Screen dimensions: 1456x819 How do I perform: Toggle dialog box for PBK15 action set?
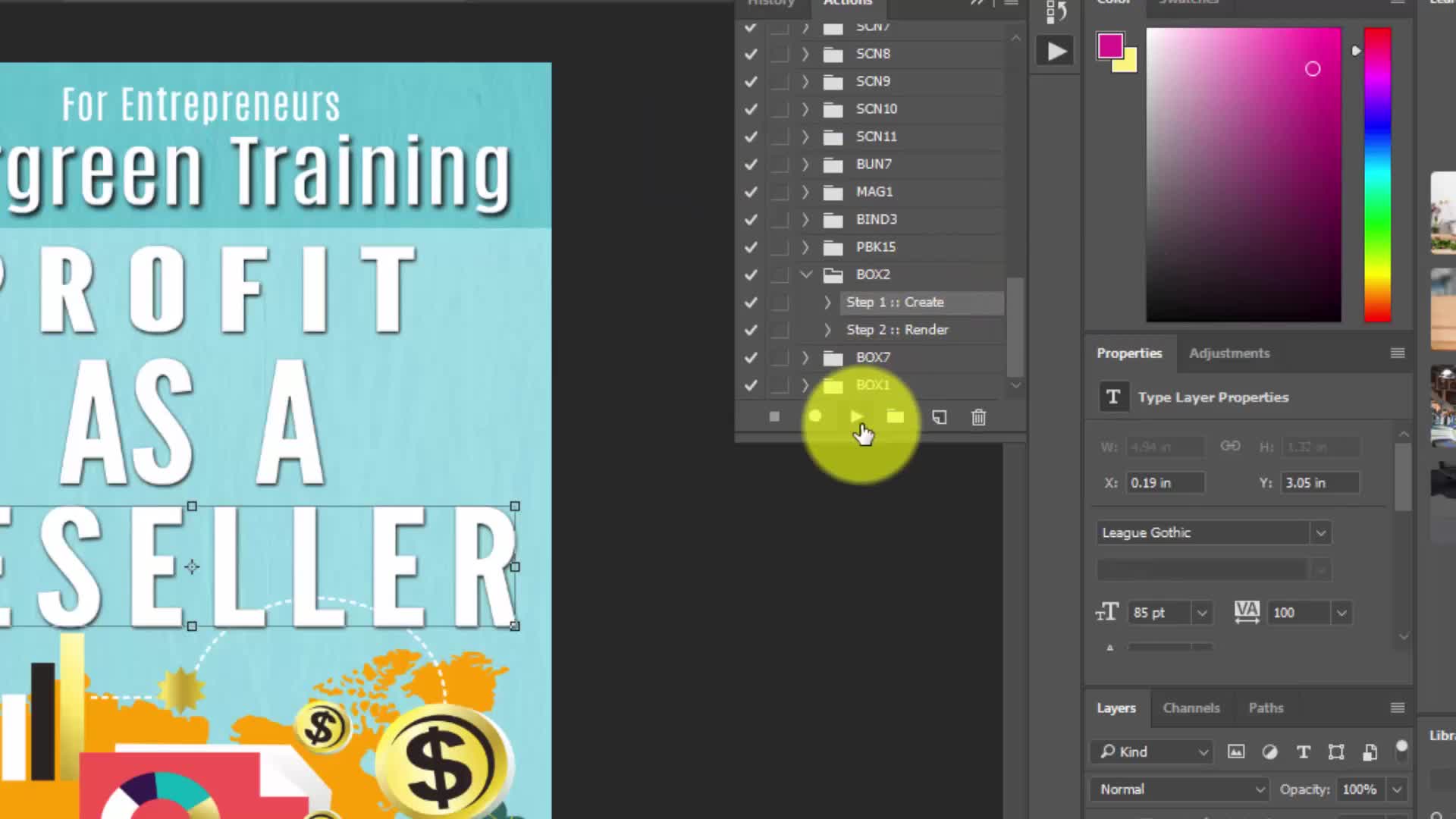779,247
